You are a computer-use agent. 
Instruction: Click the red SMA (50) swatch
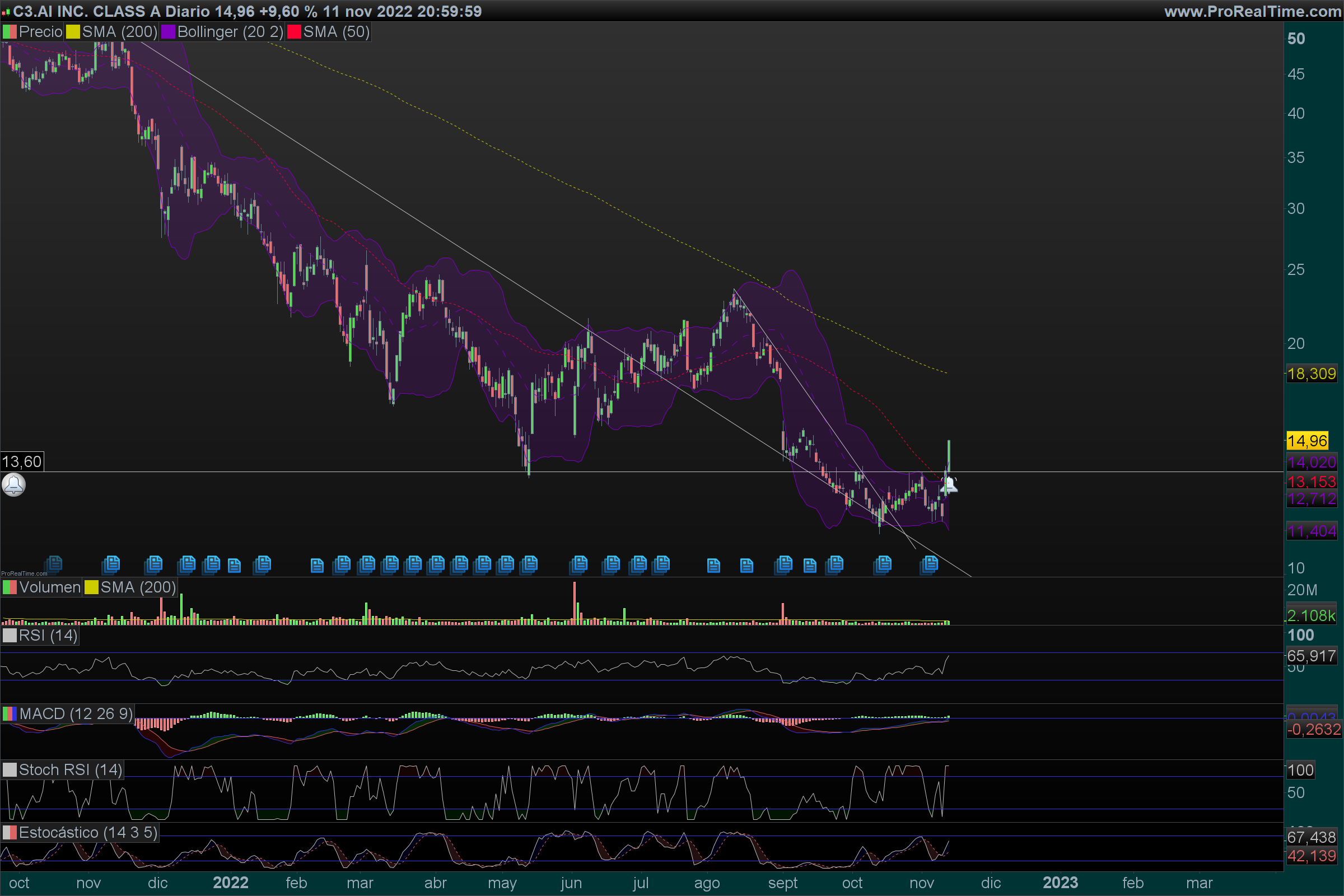point(295,32)
